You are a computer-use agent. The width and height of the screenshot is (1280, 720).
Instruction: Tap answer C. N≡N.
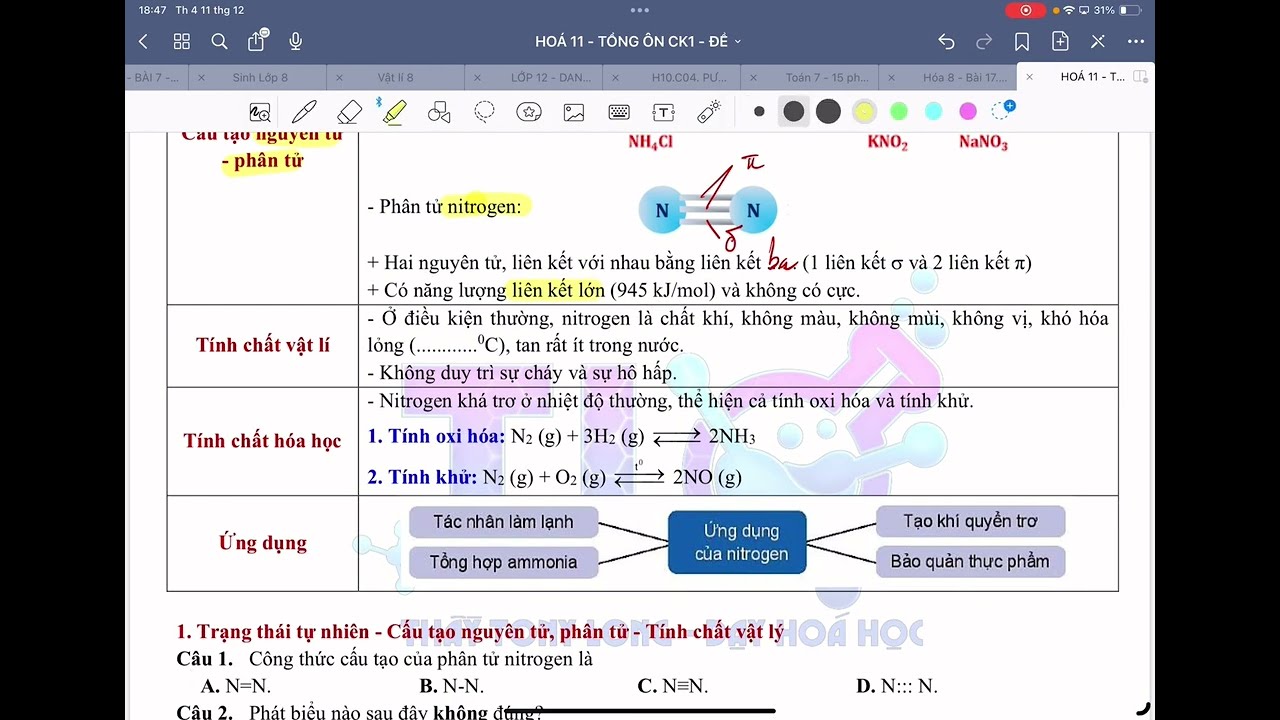pos(672,686)
